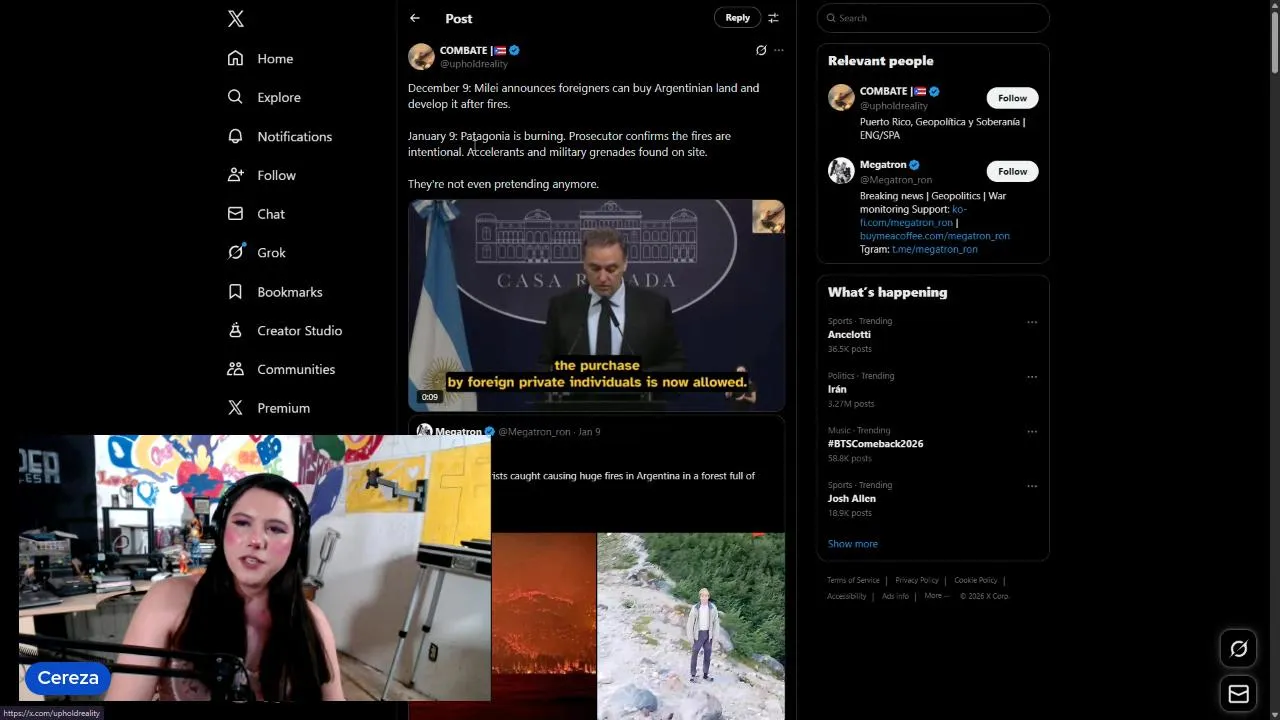Click Grok icon on COMBATE post
The width and height of the screenshot is (1280, 720).
[761, 50]
